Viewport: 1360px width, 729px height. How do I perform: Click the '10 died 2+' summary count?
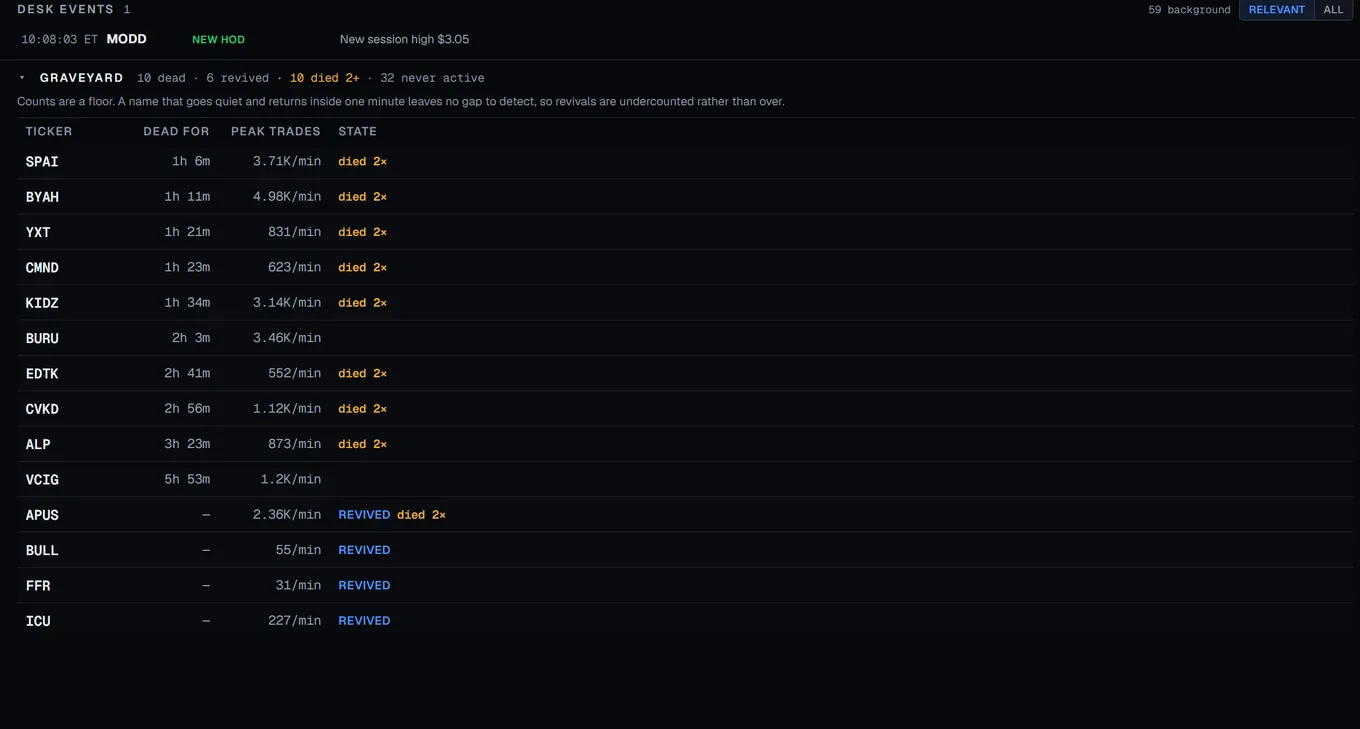pos(324,78)
